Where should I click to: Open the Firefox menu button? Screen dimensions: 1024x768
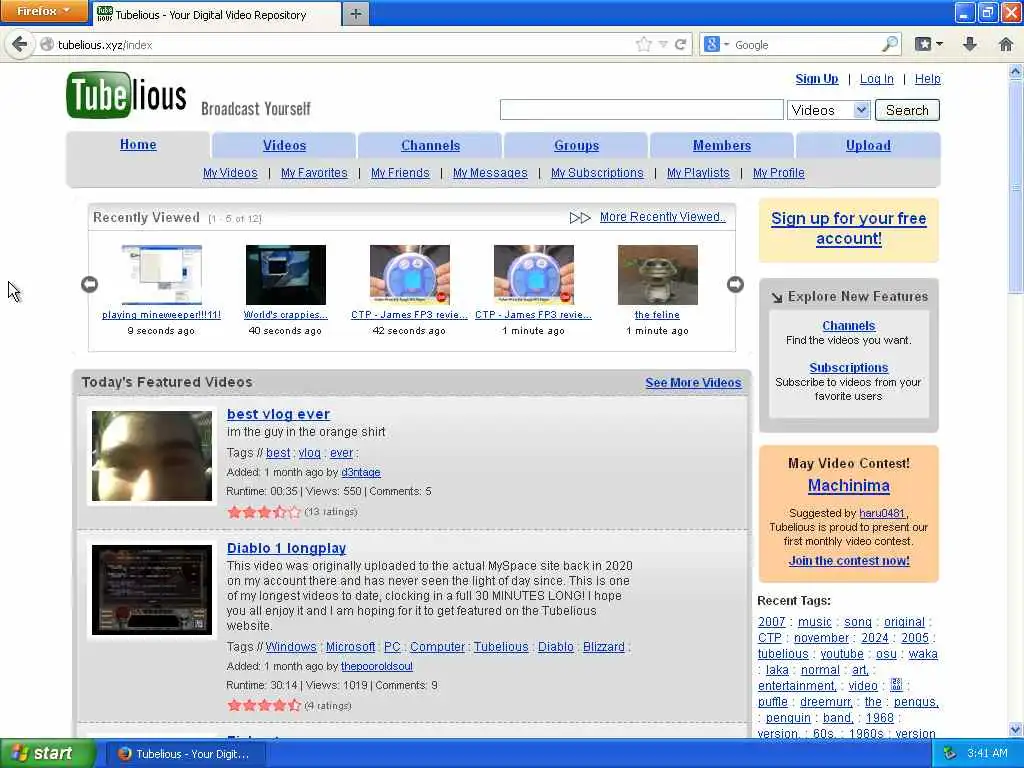tap(44, 11)
